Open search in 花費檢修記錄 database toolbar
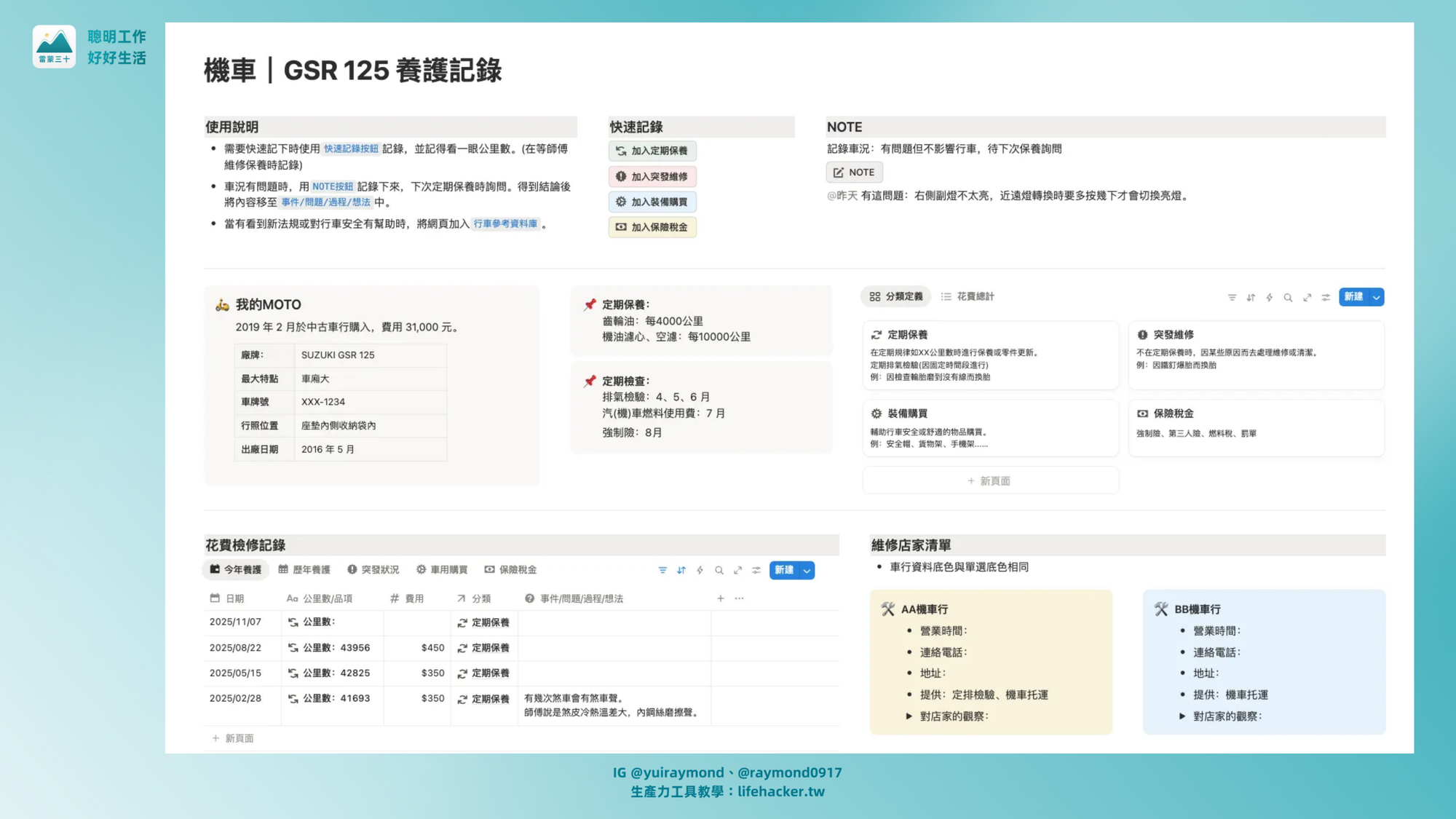This screenshot has width=1456, height=819. [719, 570]
